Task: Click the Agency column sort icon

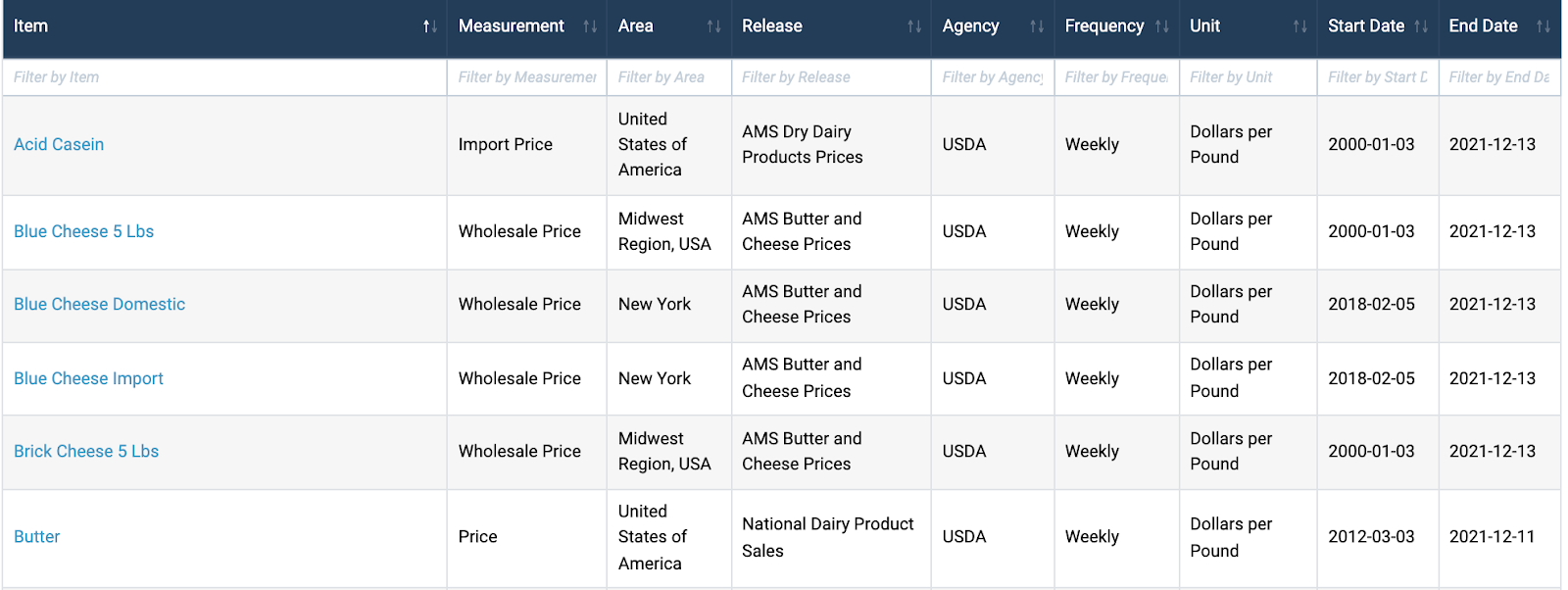Action: point(1036,26)
